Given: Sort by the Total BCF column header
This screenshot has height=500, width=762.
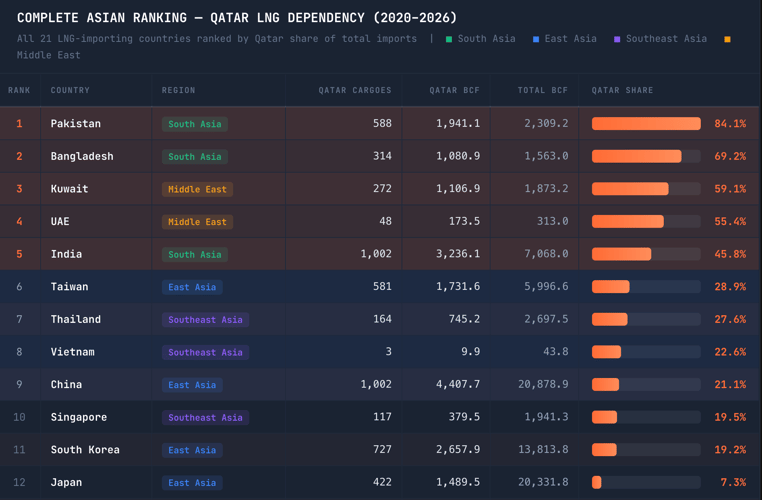Looking at the screenshot, I should click(x=542, y=90).
